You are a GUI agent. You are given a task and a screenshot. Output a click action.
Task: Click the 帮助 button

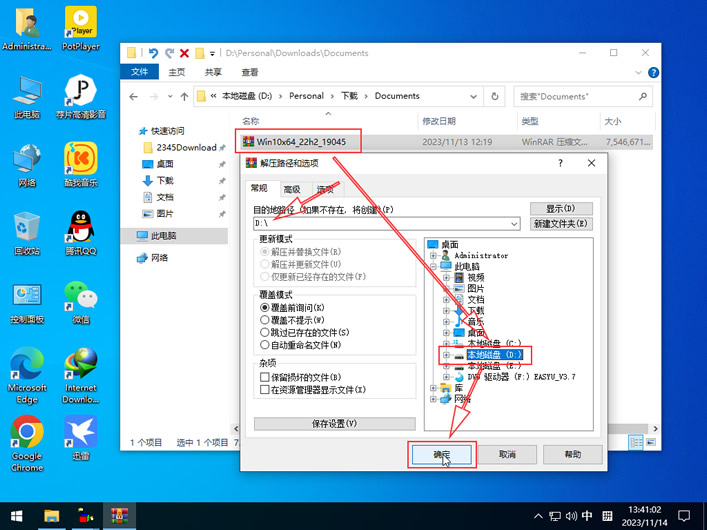point(573,455)
